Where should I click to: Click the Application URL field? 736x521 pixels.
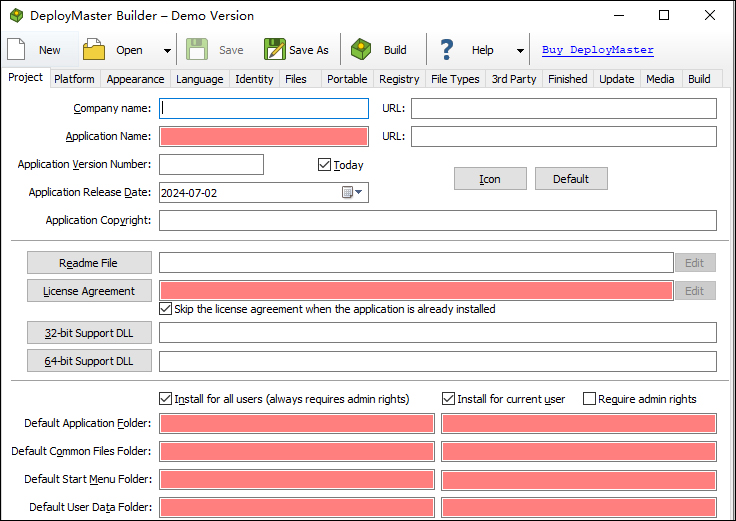point(564,137)
